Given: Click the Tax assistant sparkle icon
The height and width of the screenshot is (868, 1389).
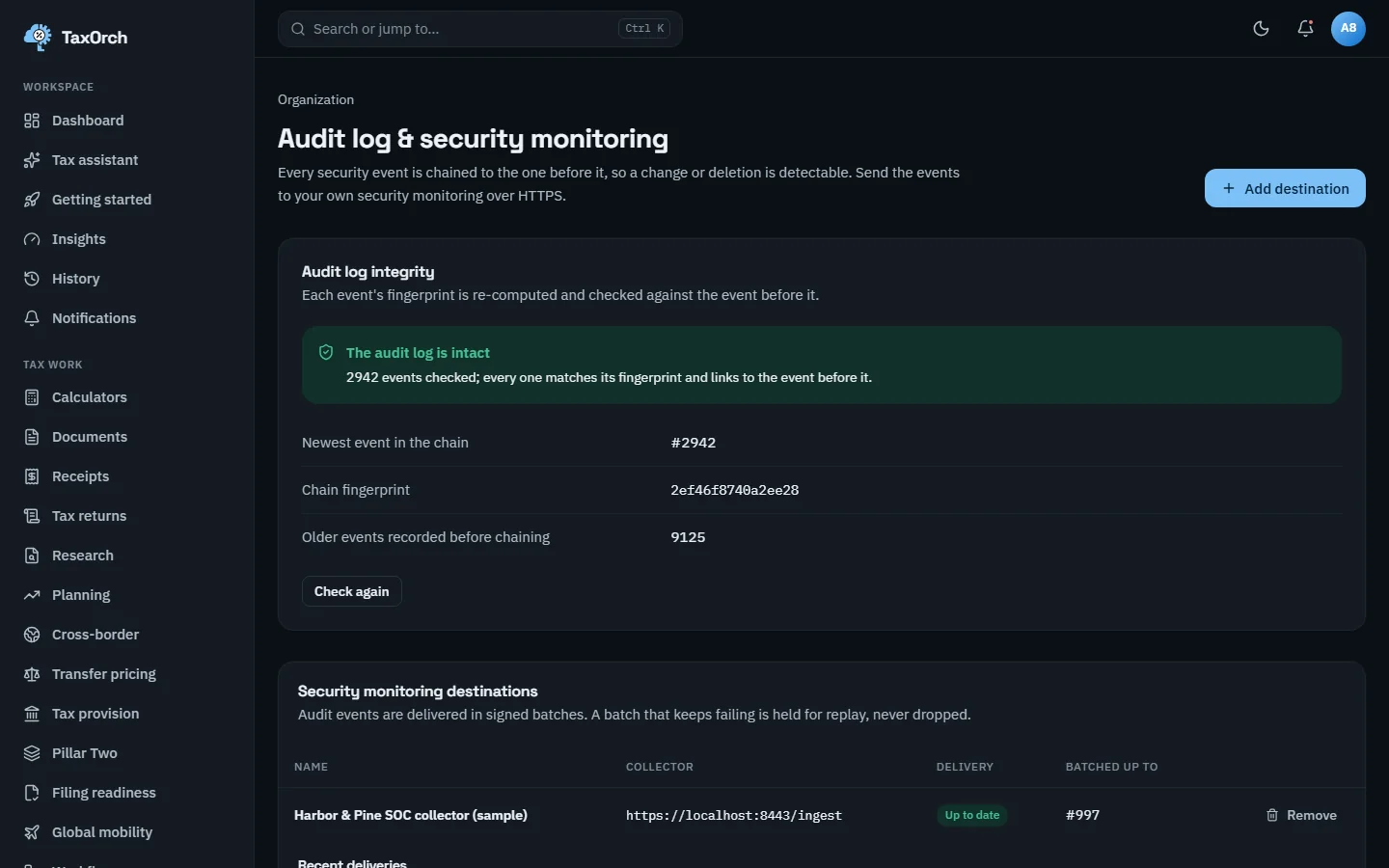Looking at the screenshot, I should point(32,160).
